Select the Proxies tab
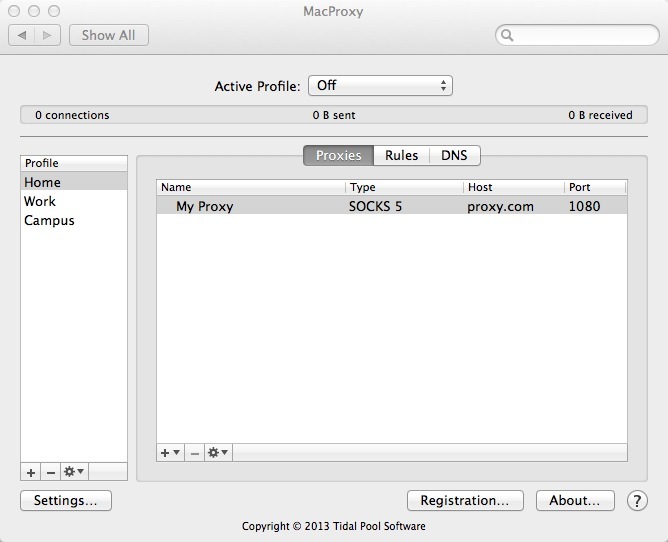Screen dimensions: 668x542 pyautogui.click(x=339, y=156)
